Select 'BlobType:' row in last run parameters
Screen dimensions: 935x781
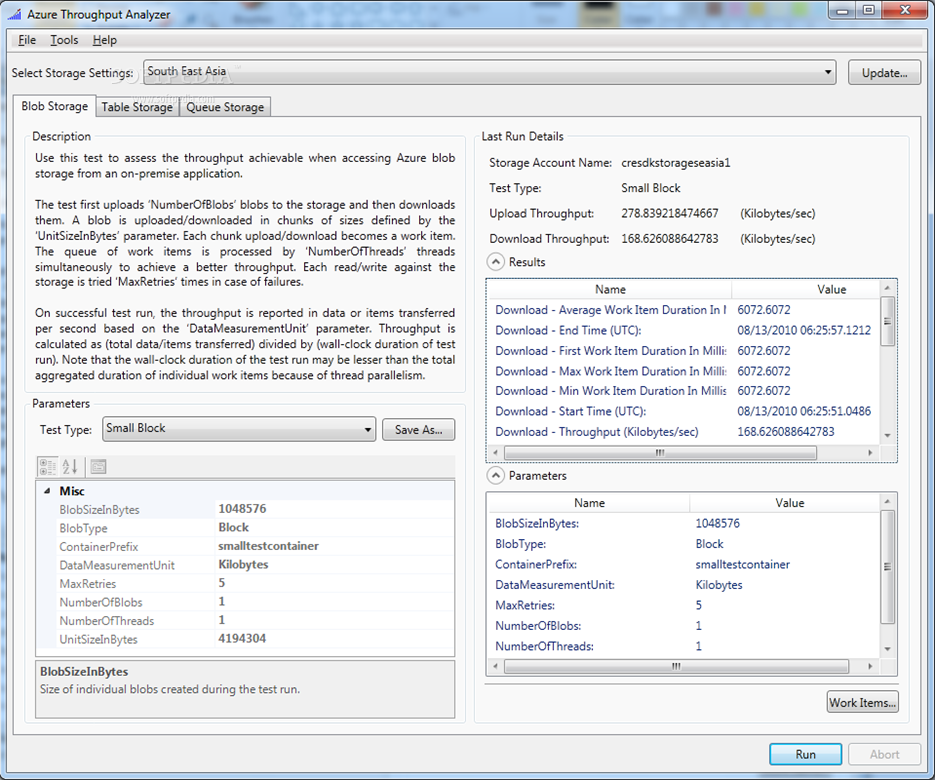(684, 544)
